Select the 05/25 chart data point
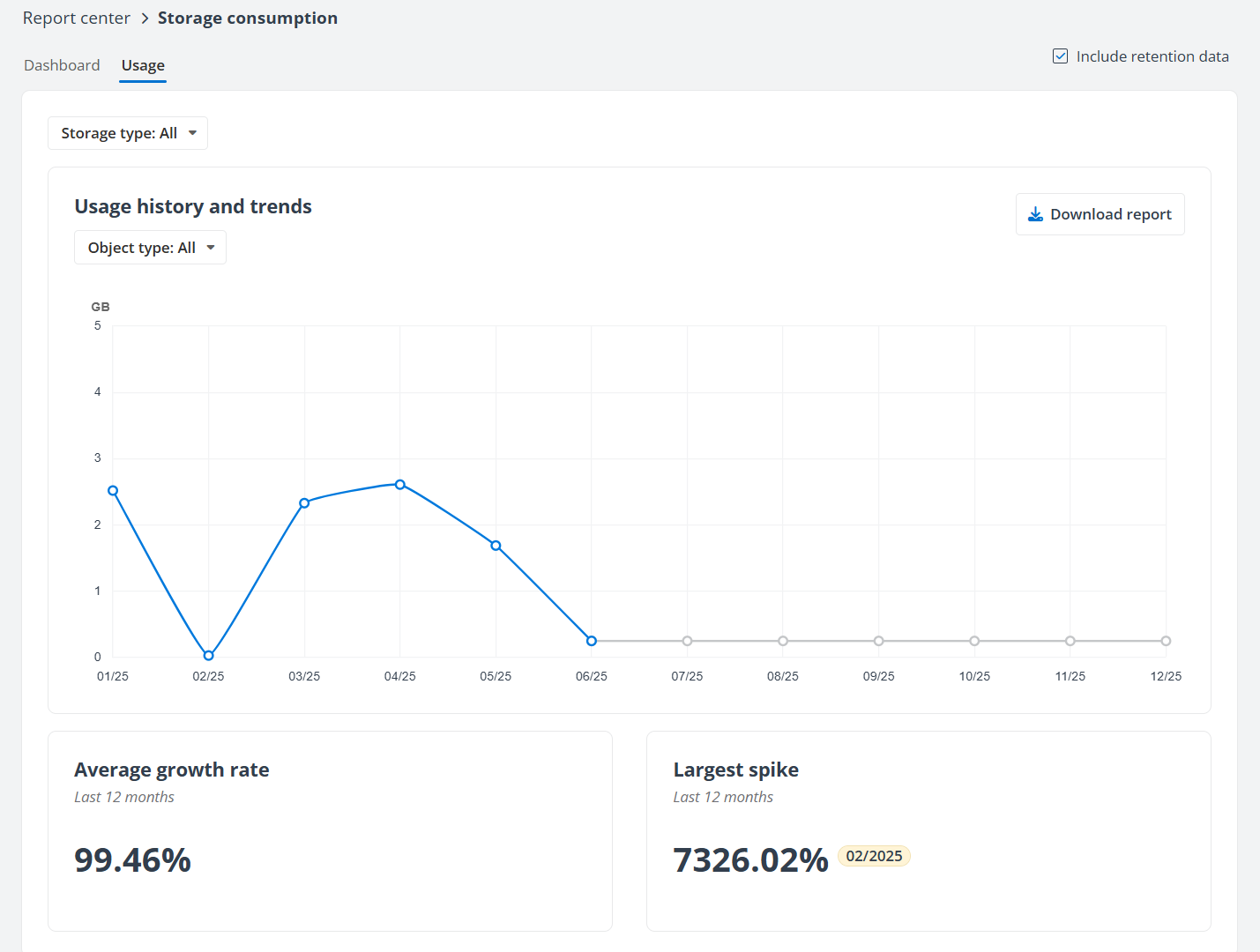 coord(496,546)
